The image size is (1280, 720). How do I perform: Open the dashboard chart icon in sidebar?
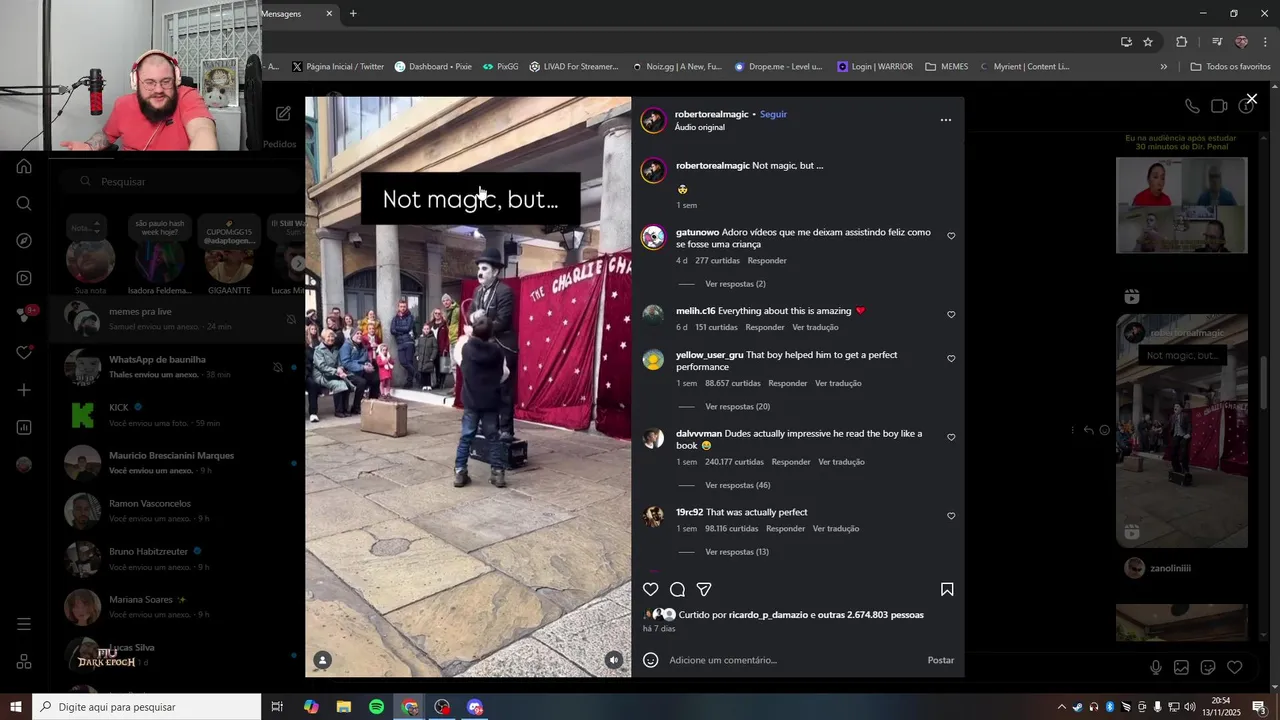pos(24,427)
